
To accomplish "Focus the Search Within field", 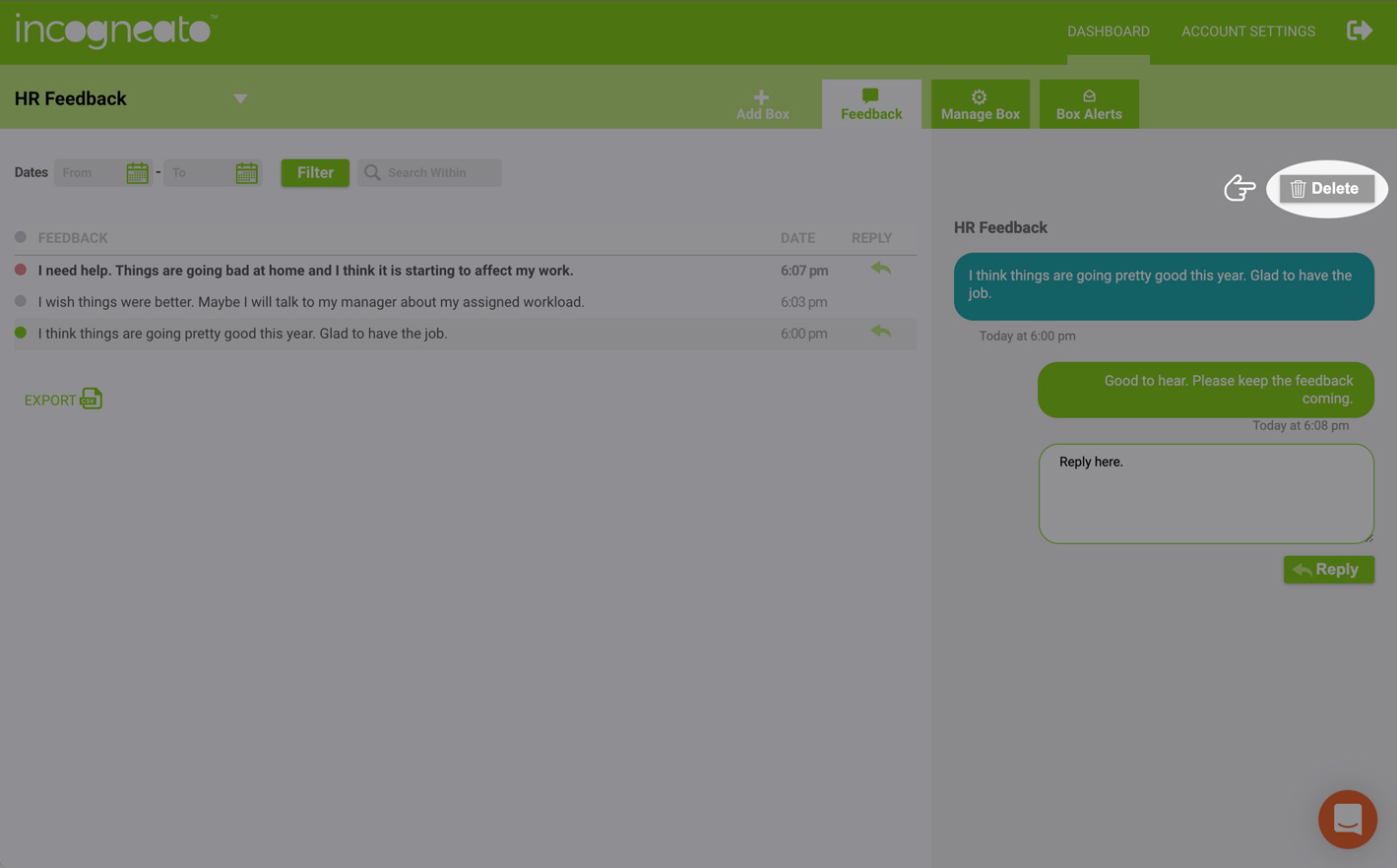I will (x=439, y=173).
